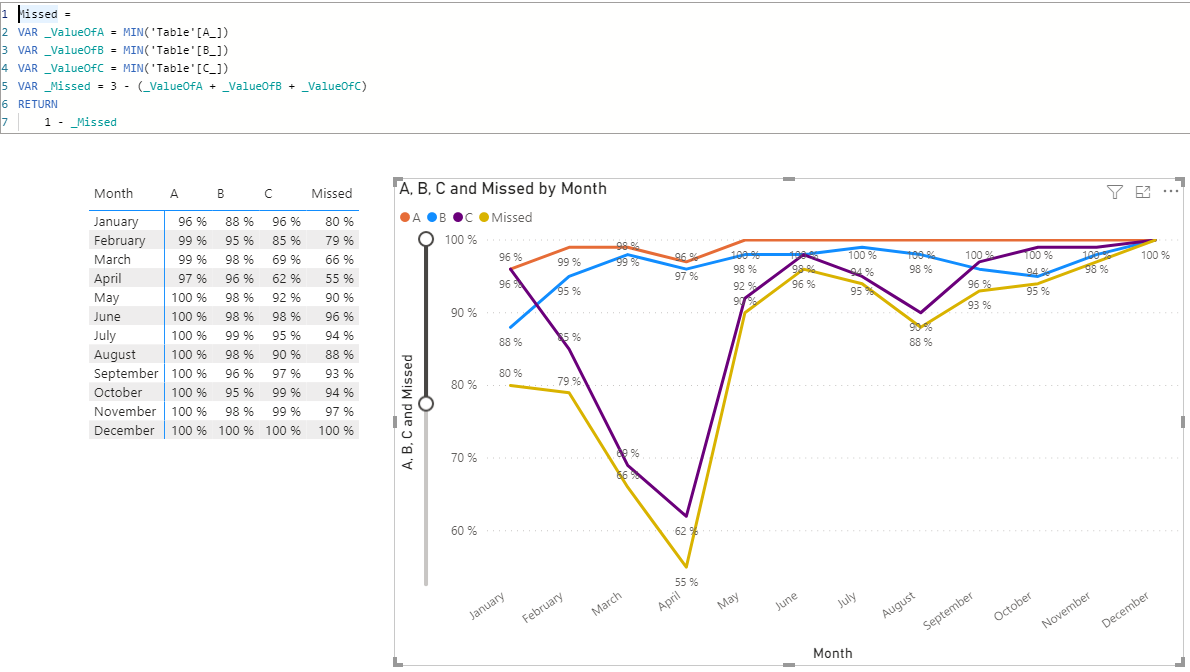Image resolution: width=1190 pixels, height=672 pixels.
Task: Select the May row label
Action: 106,298
